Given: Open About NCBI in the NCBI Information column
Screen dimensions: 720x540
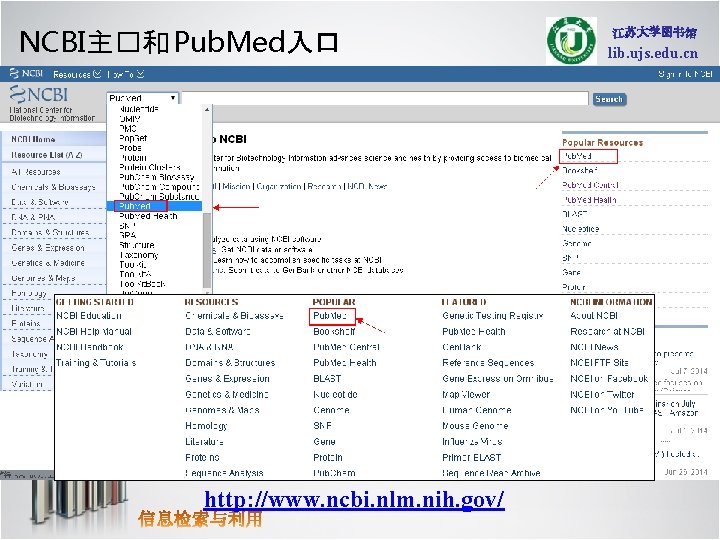Looking at the screenshot, I should [594, 316].
